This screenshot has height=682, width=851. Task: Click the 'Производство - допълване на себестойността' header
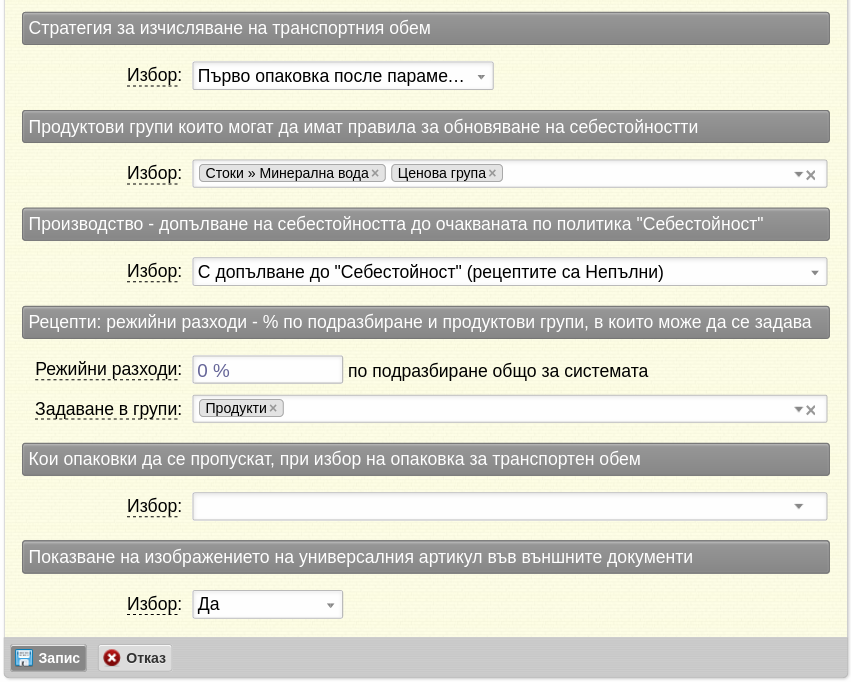point(426,224)
